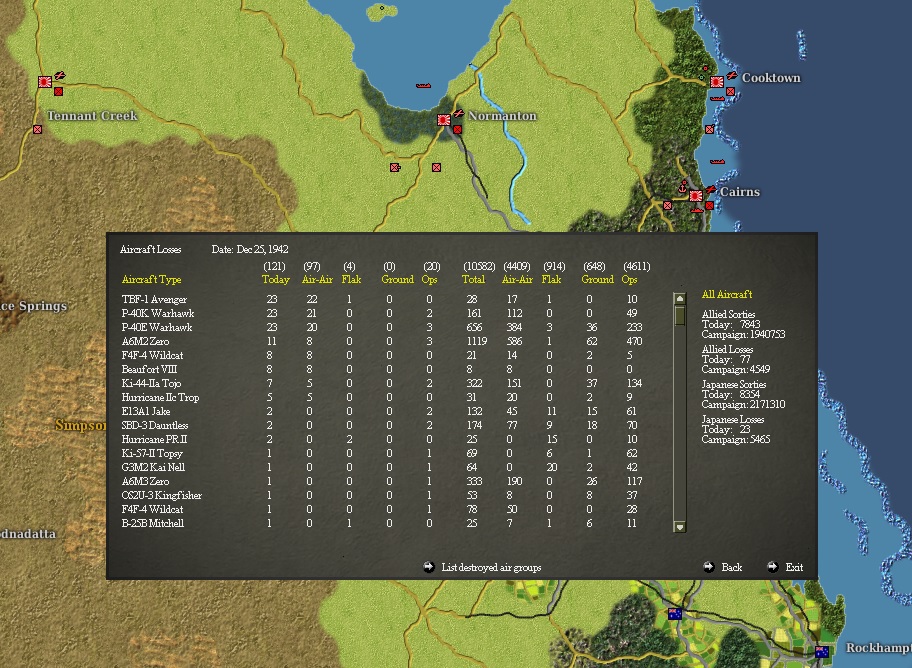Select the airfield plane icon at Cooktown

pyautogui.click(x=731, y=75)
